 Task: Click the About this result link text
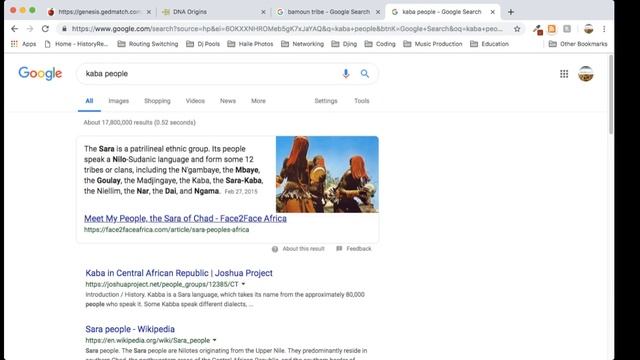[x=303, y=249]
